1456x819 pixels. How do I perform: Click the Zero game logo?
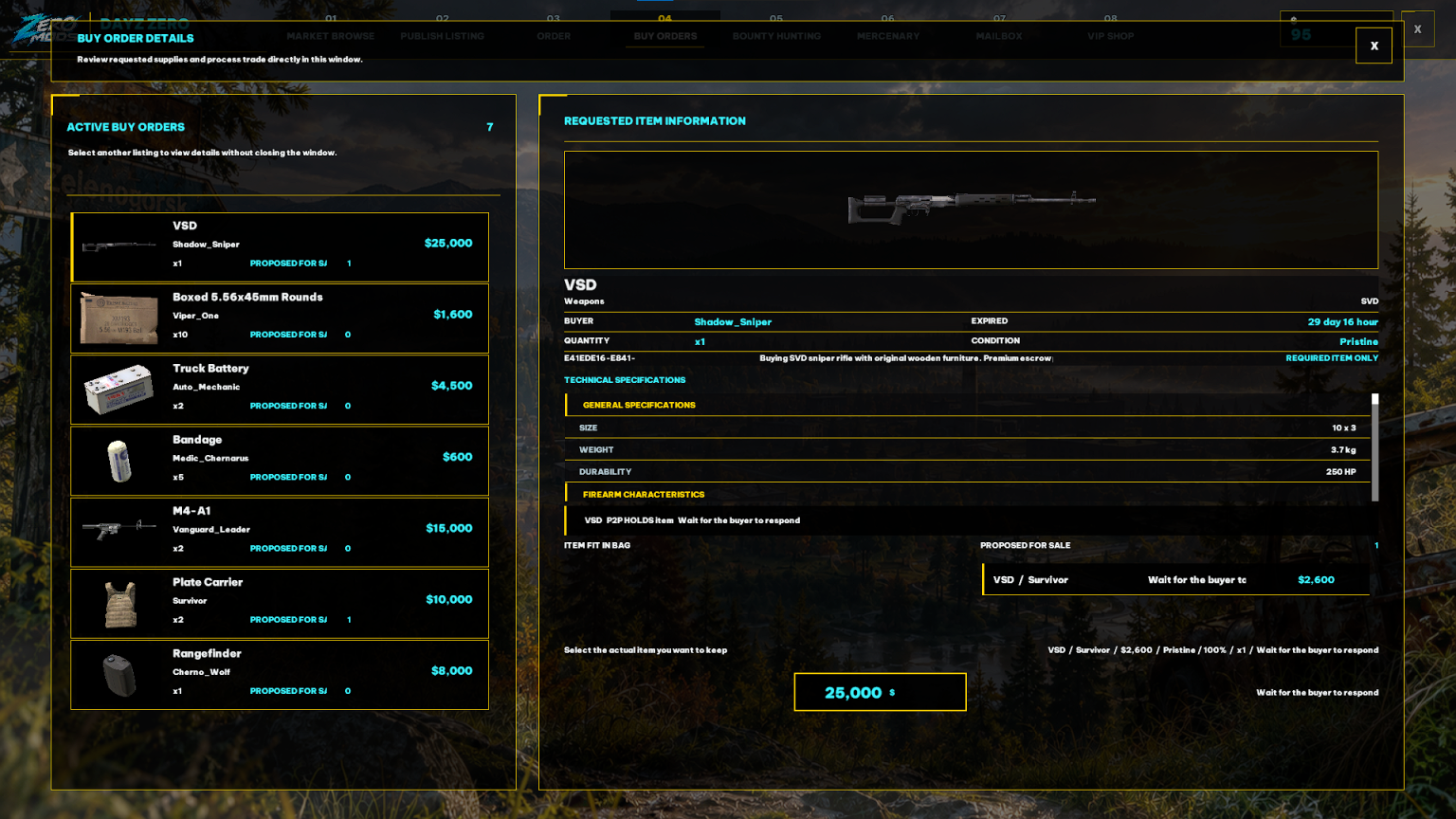43,28
